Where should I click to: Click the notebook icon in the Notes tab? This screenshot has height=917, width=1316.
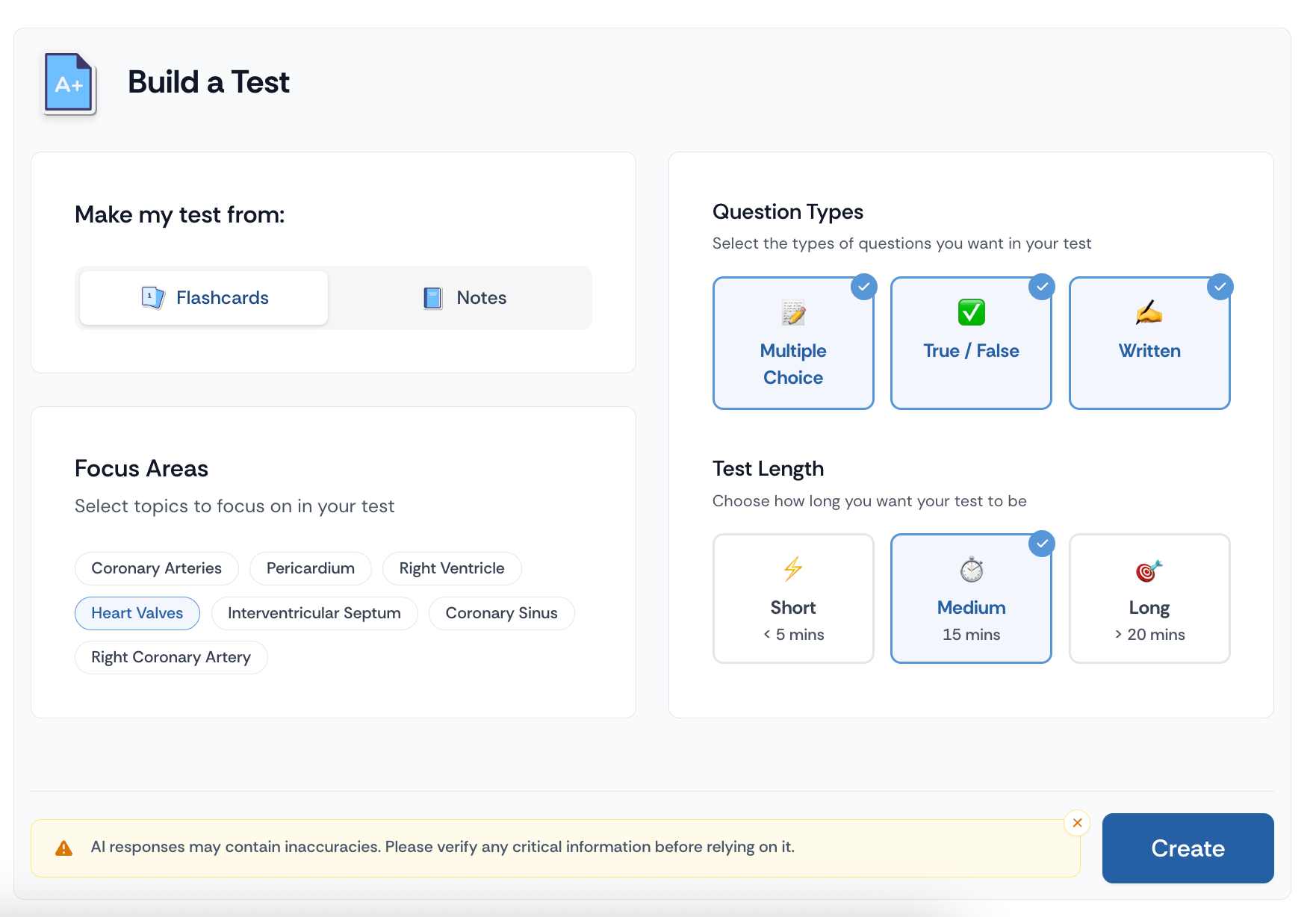click(432, 298)
